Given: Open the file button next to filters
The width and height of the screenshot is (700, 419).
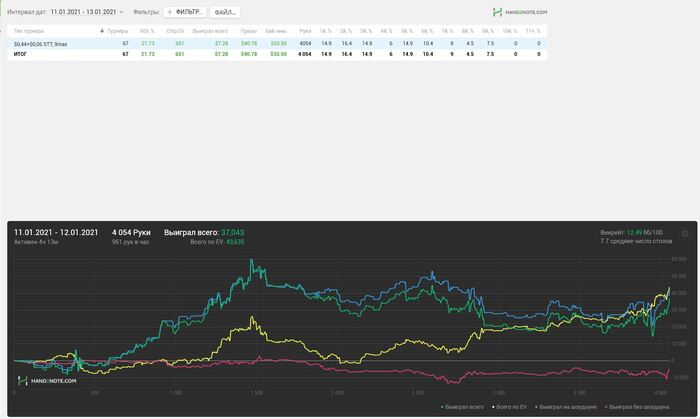Looking at the screenshot, I should [225, 12].
